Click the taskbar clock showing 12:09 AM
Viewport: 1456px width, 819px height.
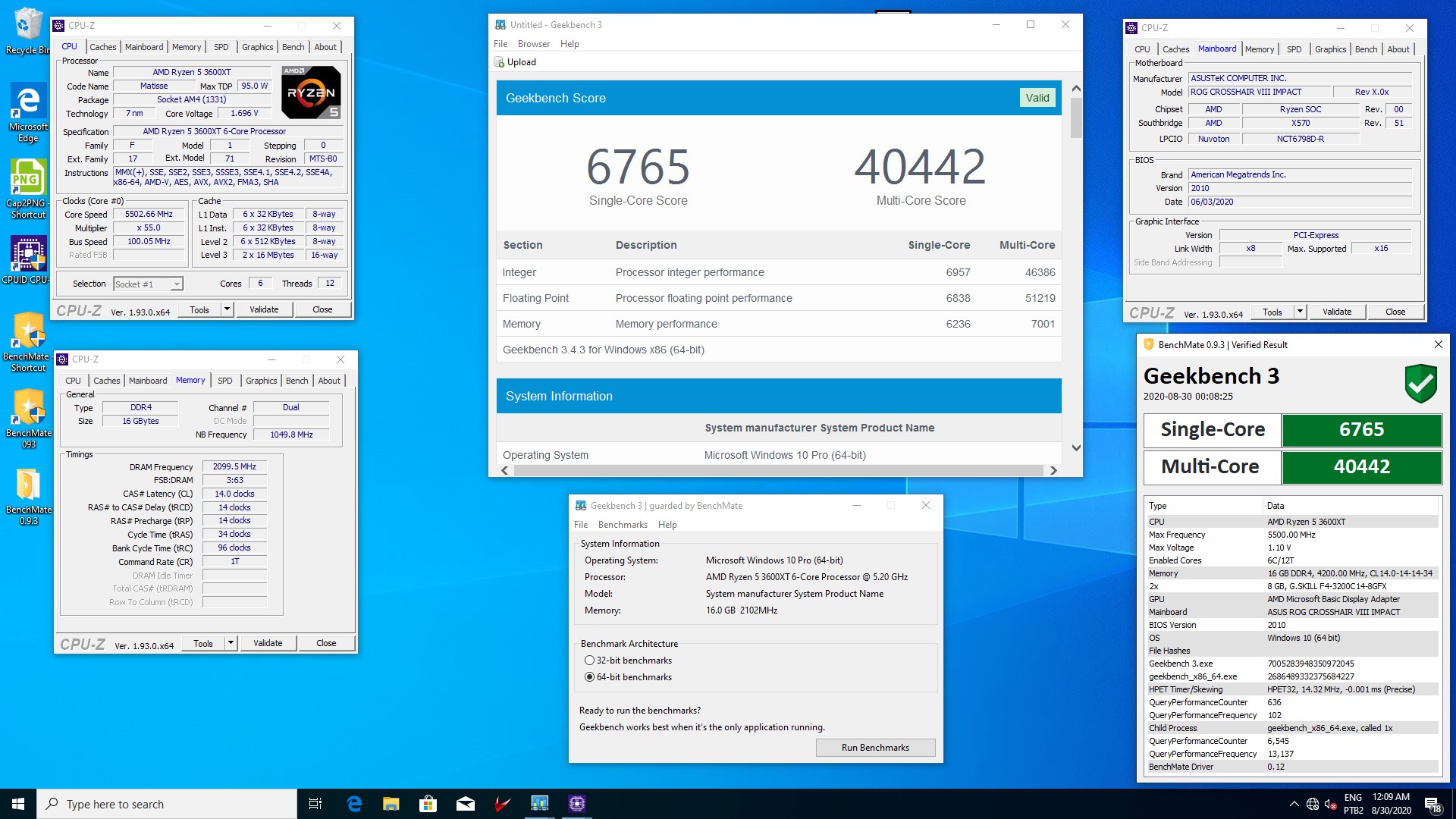pyautogui.click(x=1391, y=804)
